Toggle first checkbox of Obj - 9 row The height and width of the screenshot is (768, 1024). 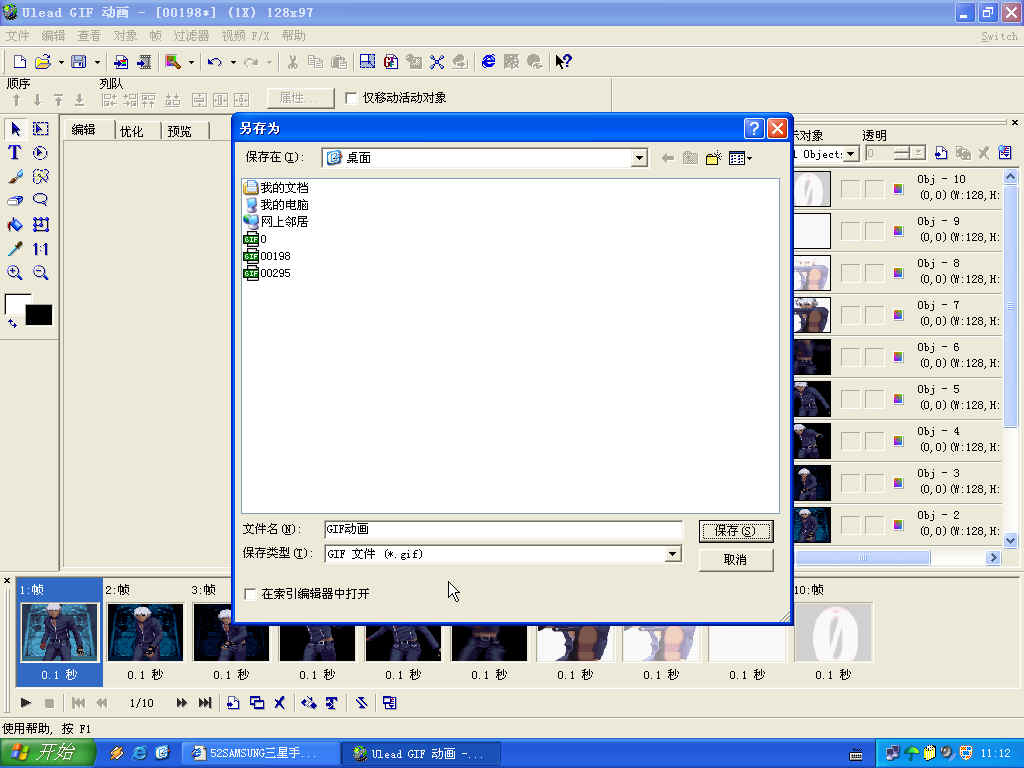[850, 231]
